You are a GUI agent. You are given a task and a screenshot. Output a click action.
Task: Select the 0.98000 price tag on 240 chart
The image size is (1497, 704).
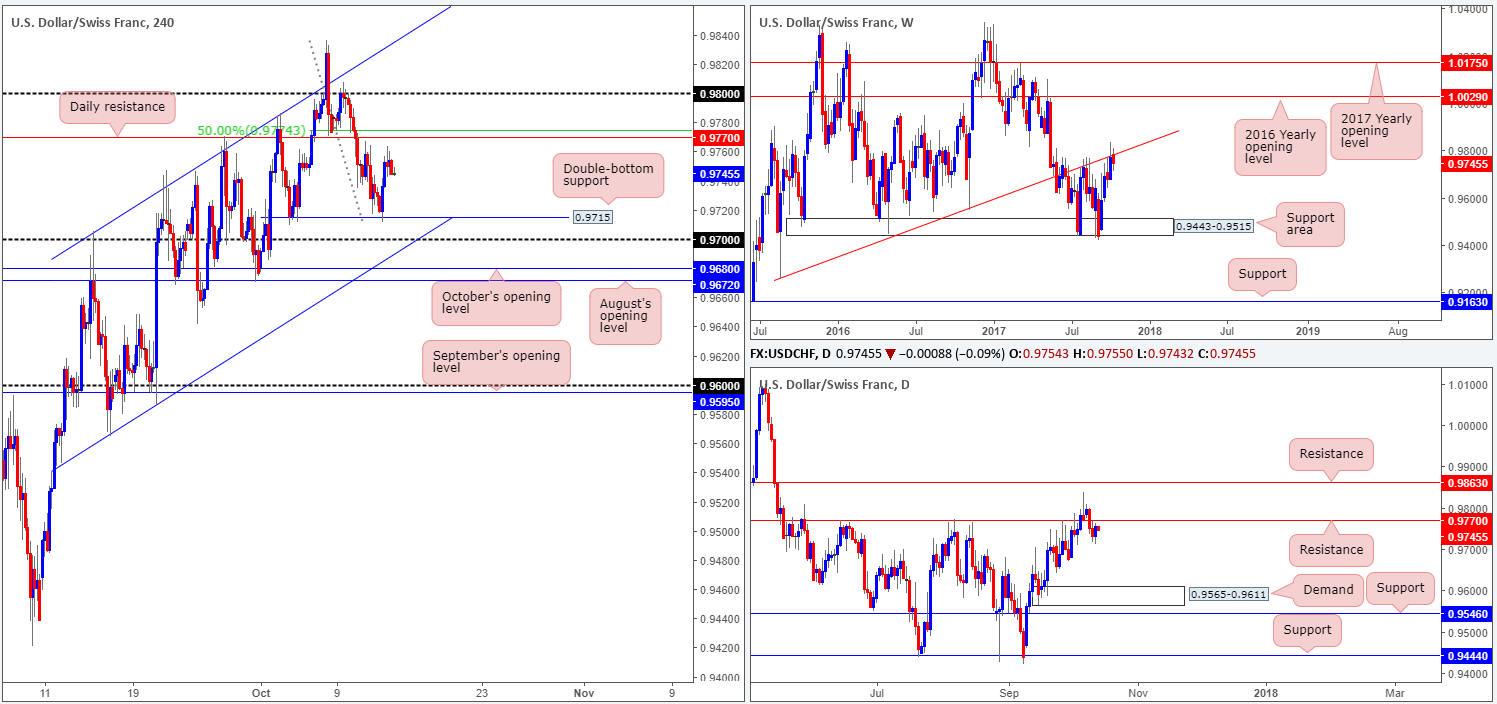pyautogui.click(x=717, y=94)
